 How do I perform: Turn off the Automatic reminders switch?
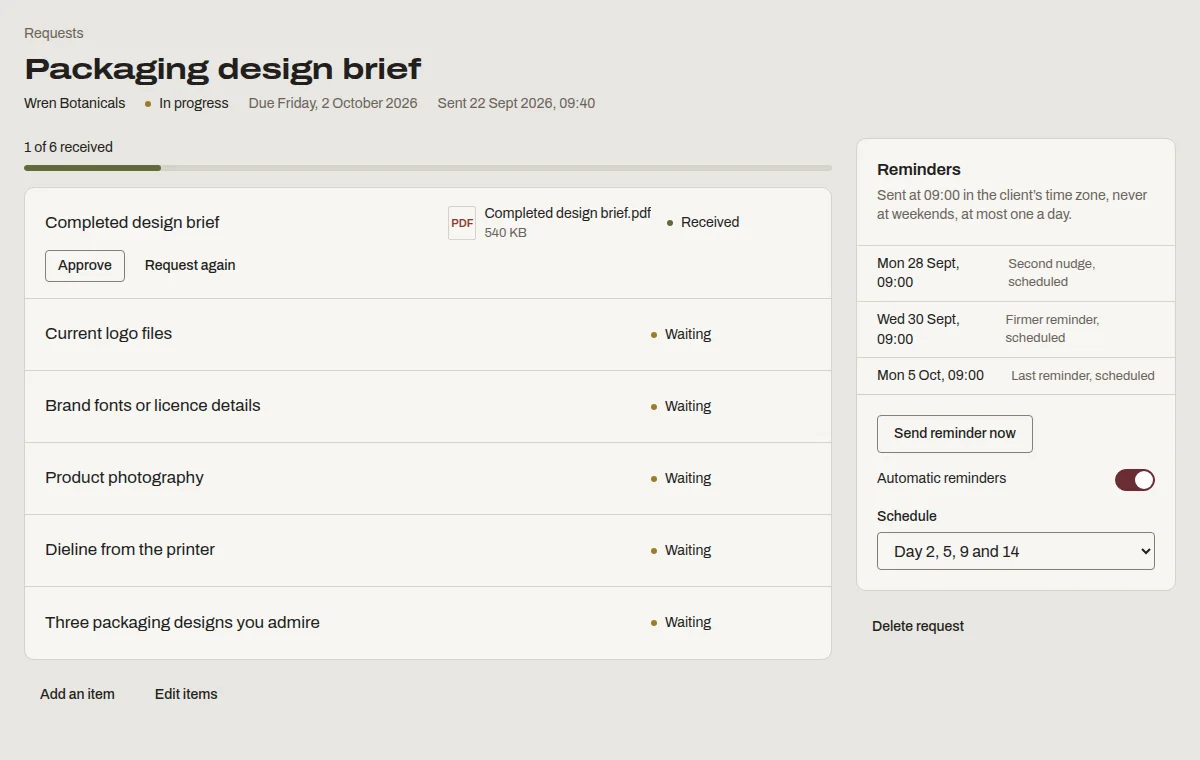coord(1135,480)
